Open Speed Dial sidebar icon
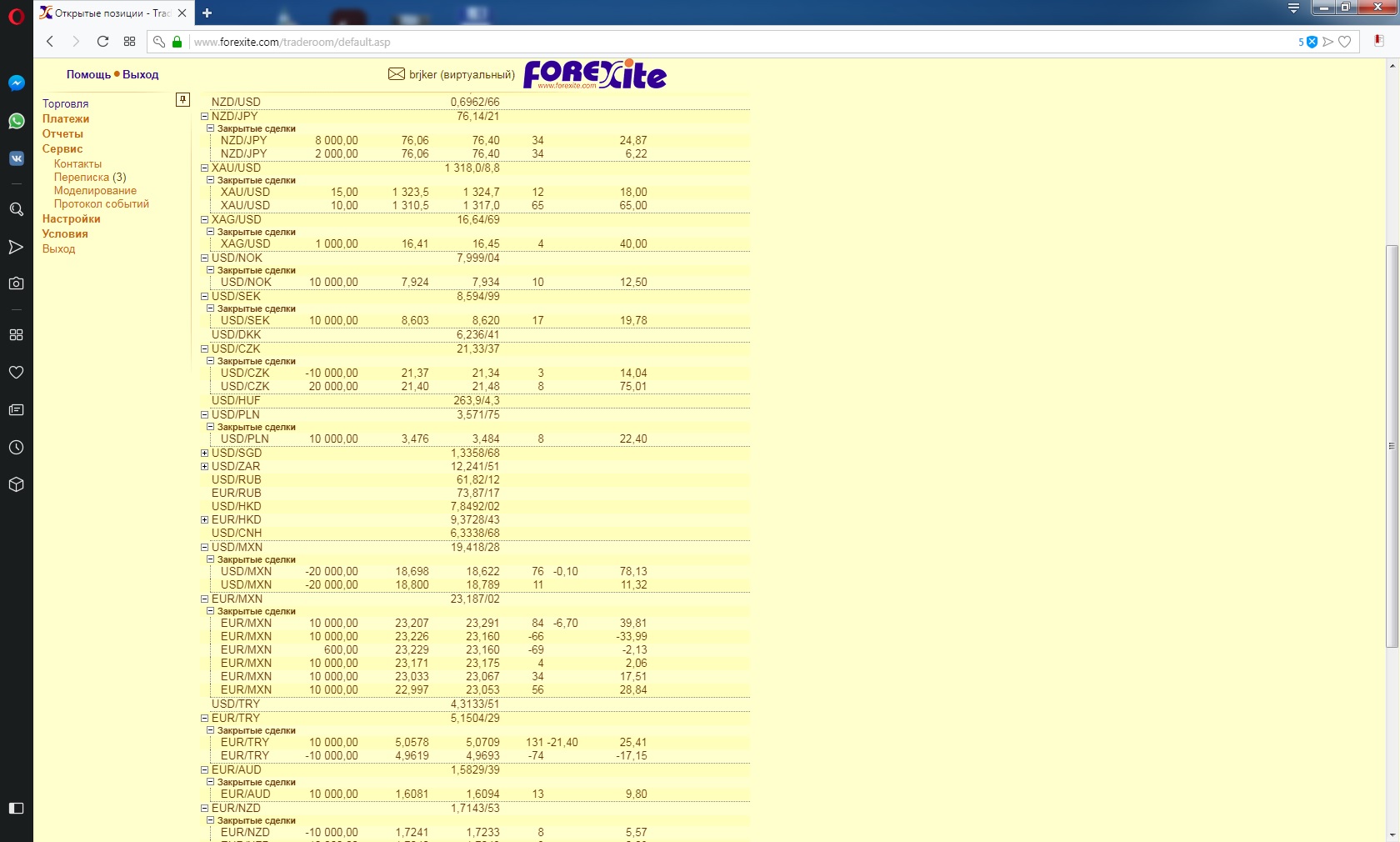Image resolution: width=1400 pixels, height=842 pixels. (16, 334)
